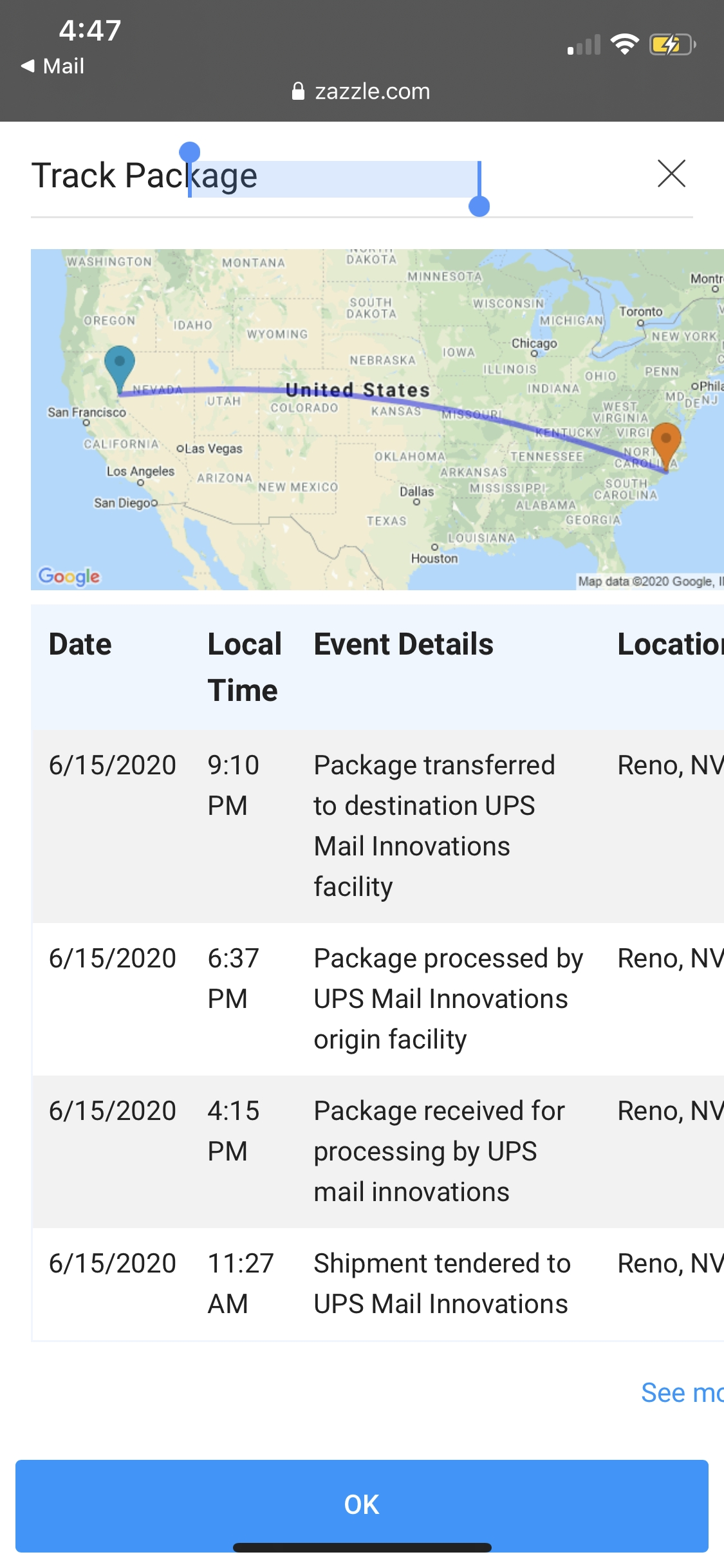This screenshot has height=1568, width=724.
Task: Tap the zazzle.com address bar
Action: coord(372,91)
